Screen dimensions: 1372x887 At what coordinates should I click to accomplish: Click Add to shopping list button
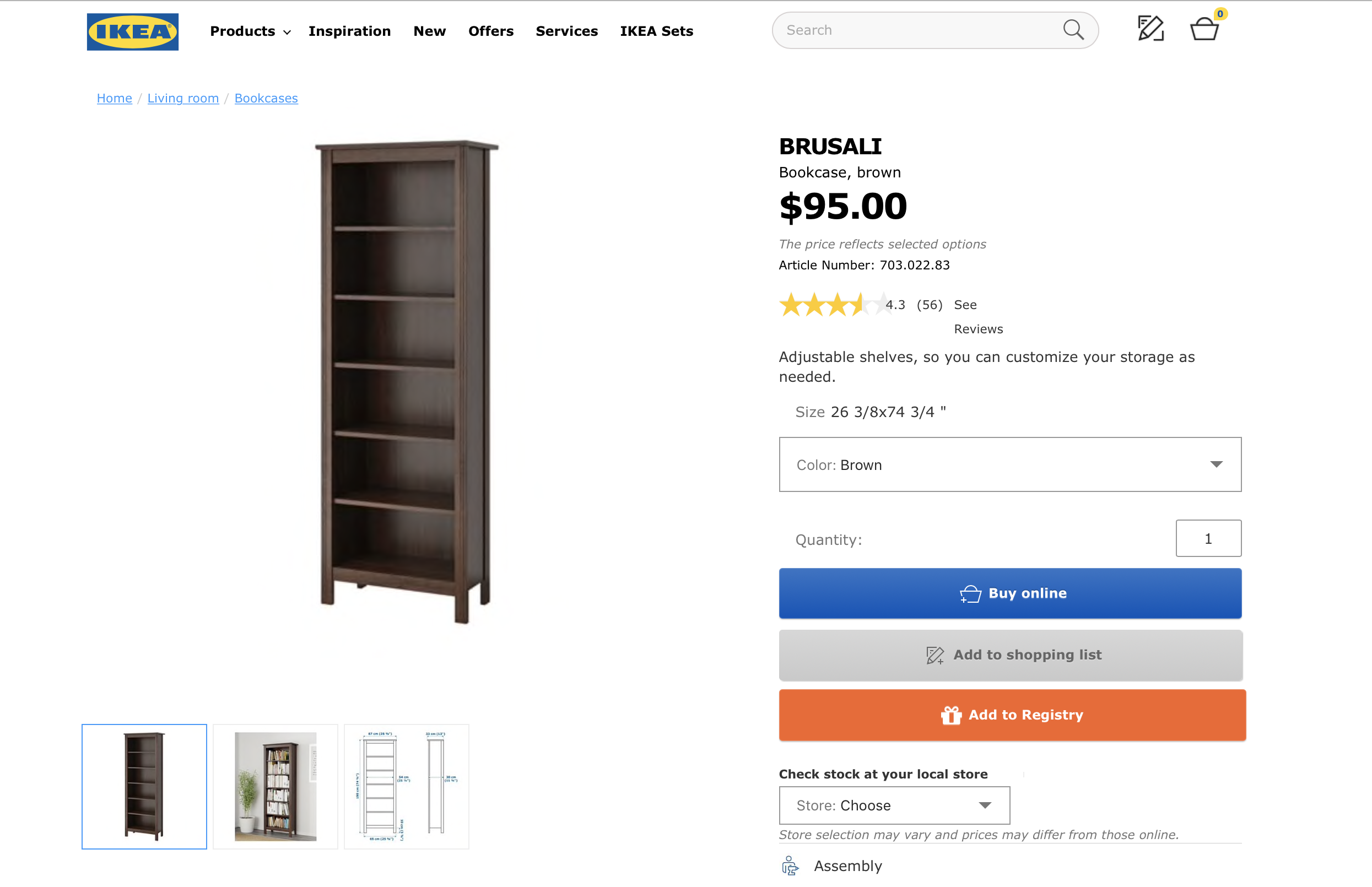coord(1011,655)
